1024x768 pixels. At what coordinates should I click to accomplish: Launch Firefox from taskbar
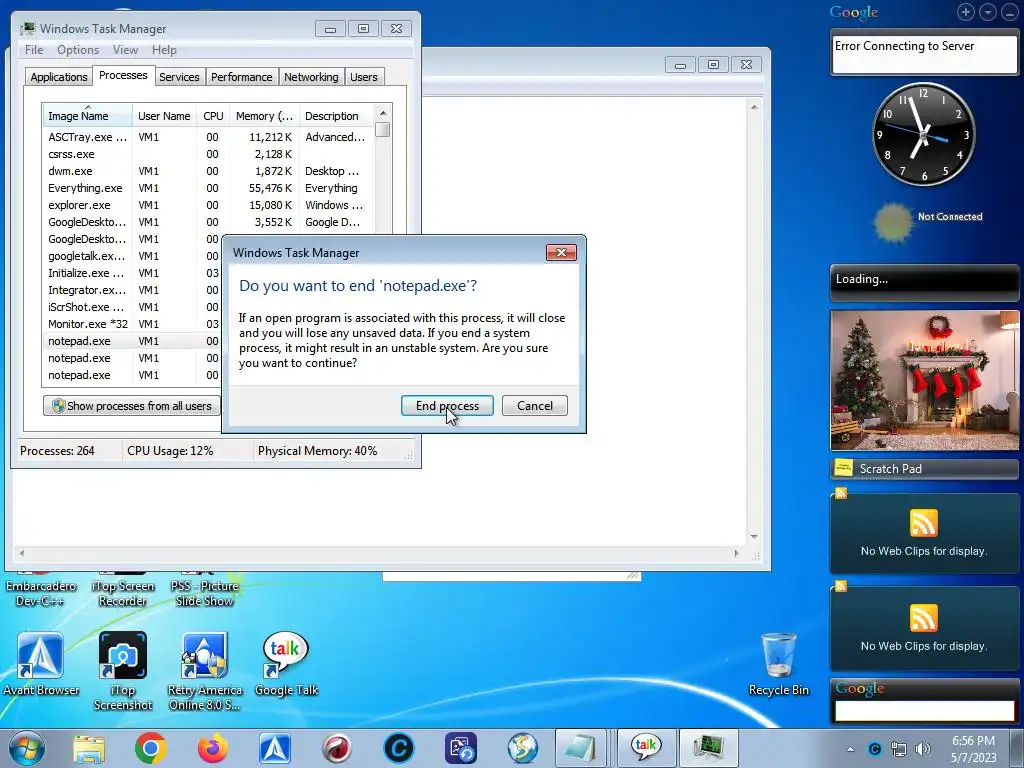click(x=213, y=748)
